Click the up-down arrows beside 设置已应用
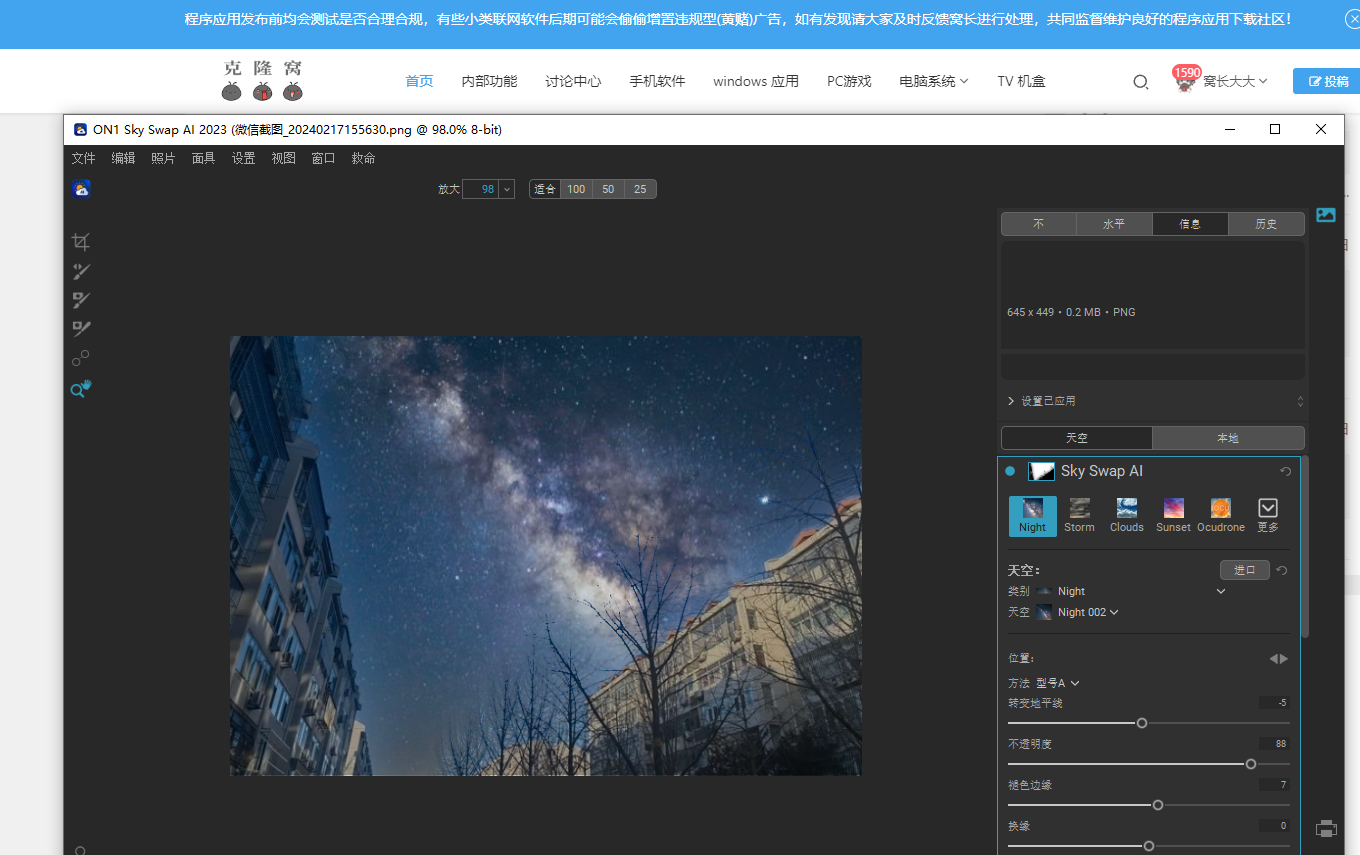 click(x=1300, y=401)
